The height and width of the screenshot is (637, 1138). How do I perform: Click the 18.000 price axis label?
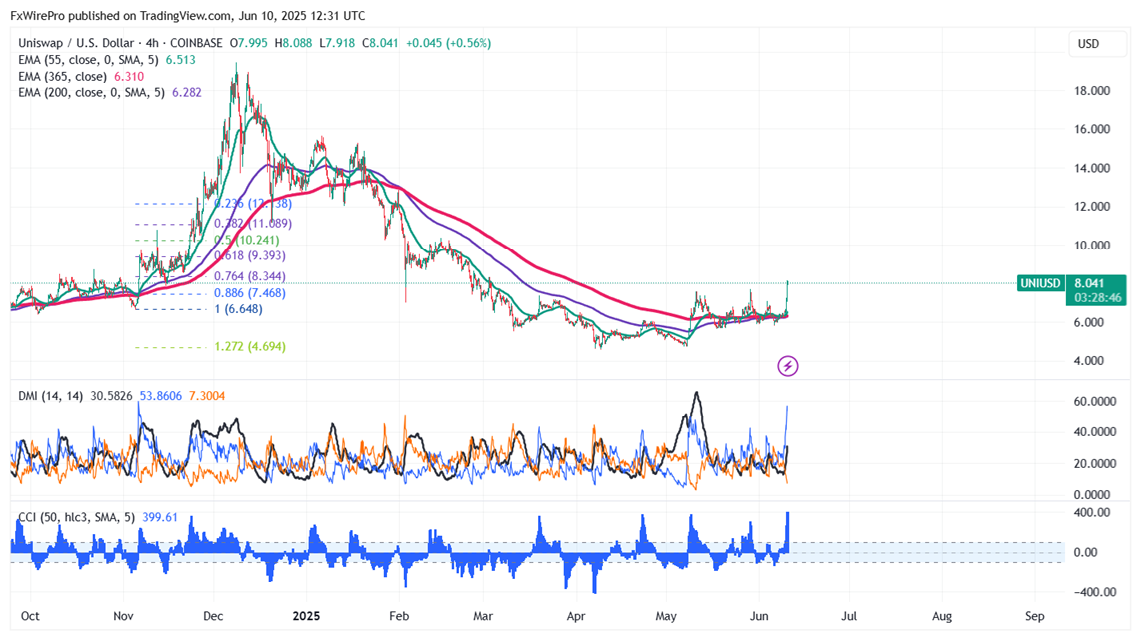[1092, 91]
